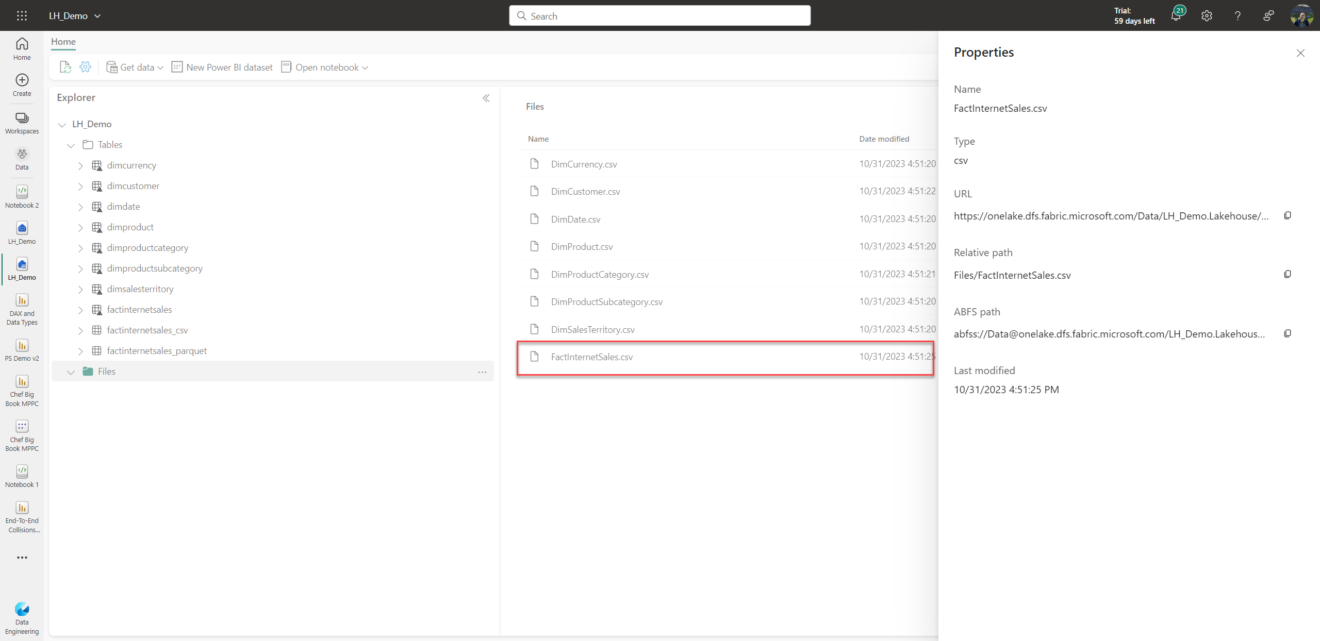Image resolution: width=1320 pixels, height=641 pixels.
Task: Expand the dimcustomer table
Action: click(x=80, y=185)
